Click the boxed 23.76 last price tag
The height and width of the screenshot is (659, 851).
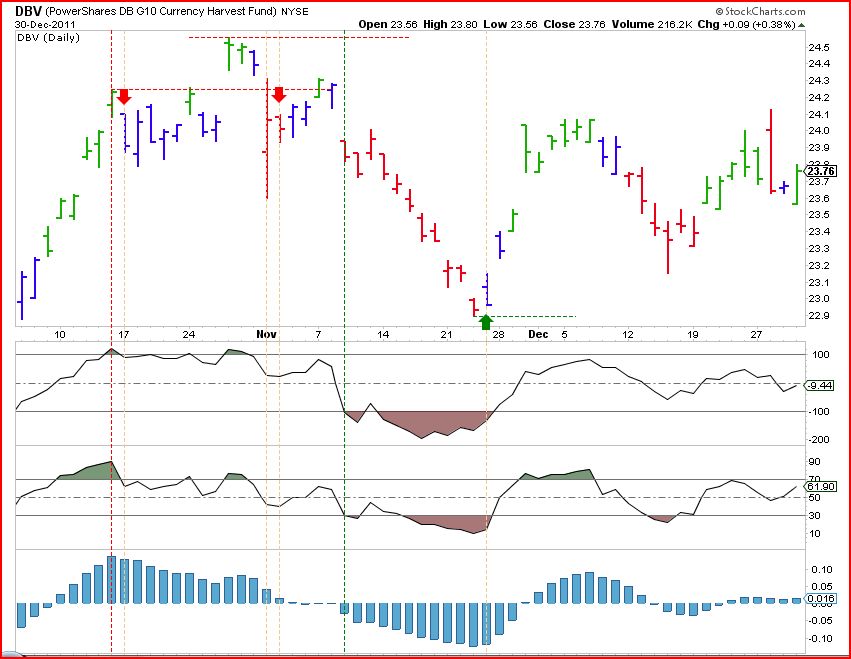pyautogui.click(x=820, y=172)
